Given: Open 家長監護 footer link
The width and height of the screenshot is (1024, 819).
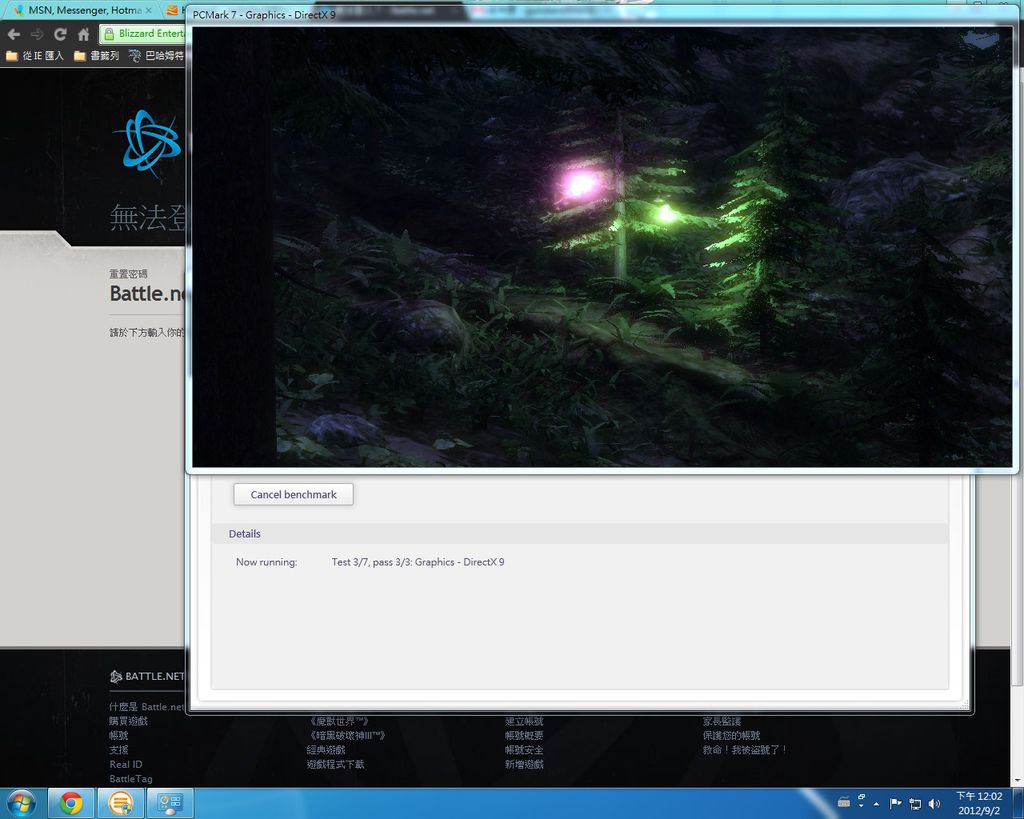Looking at the screenshot, I should (x=722, y=721).
